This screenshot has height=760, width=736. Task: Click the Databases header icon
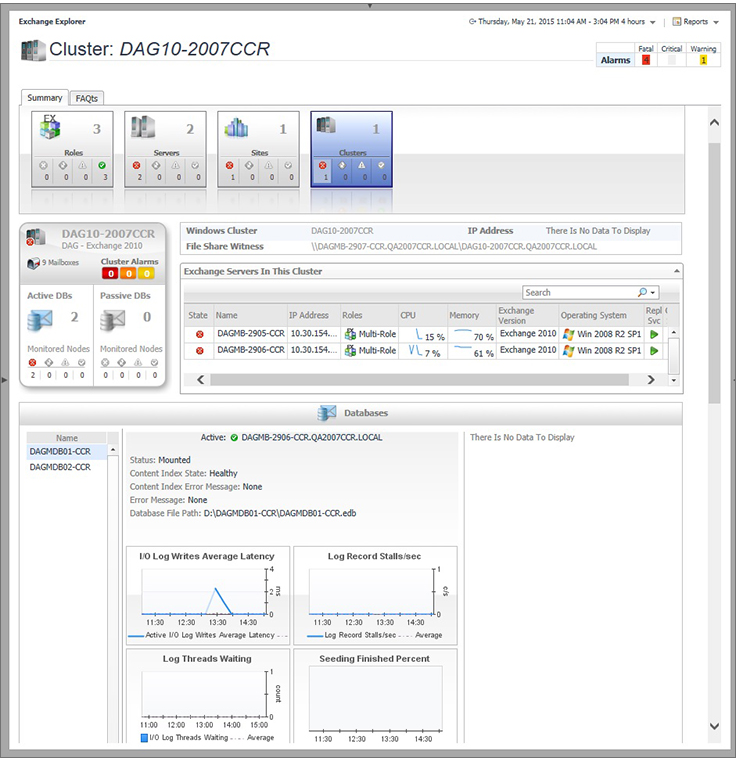327,413
